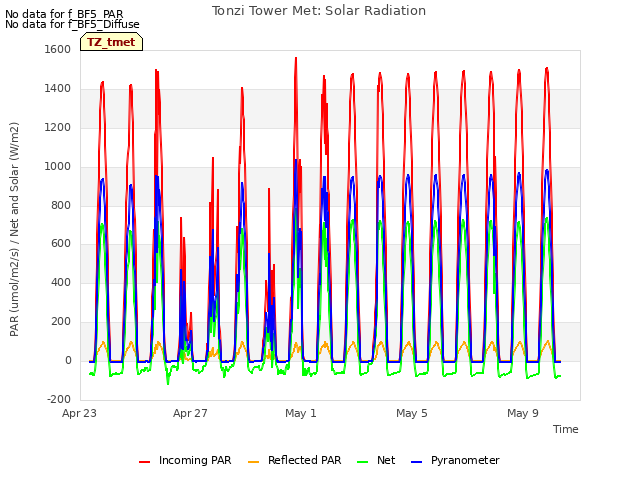Toggle the Incoming PAR legend entry
Image resolution: width=640 pixels, height=480 pixels.
pyautogui.click(x=185, y=460)
